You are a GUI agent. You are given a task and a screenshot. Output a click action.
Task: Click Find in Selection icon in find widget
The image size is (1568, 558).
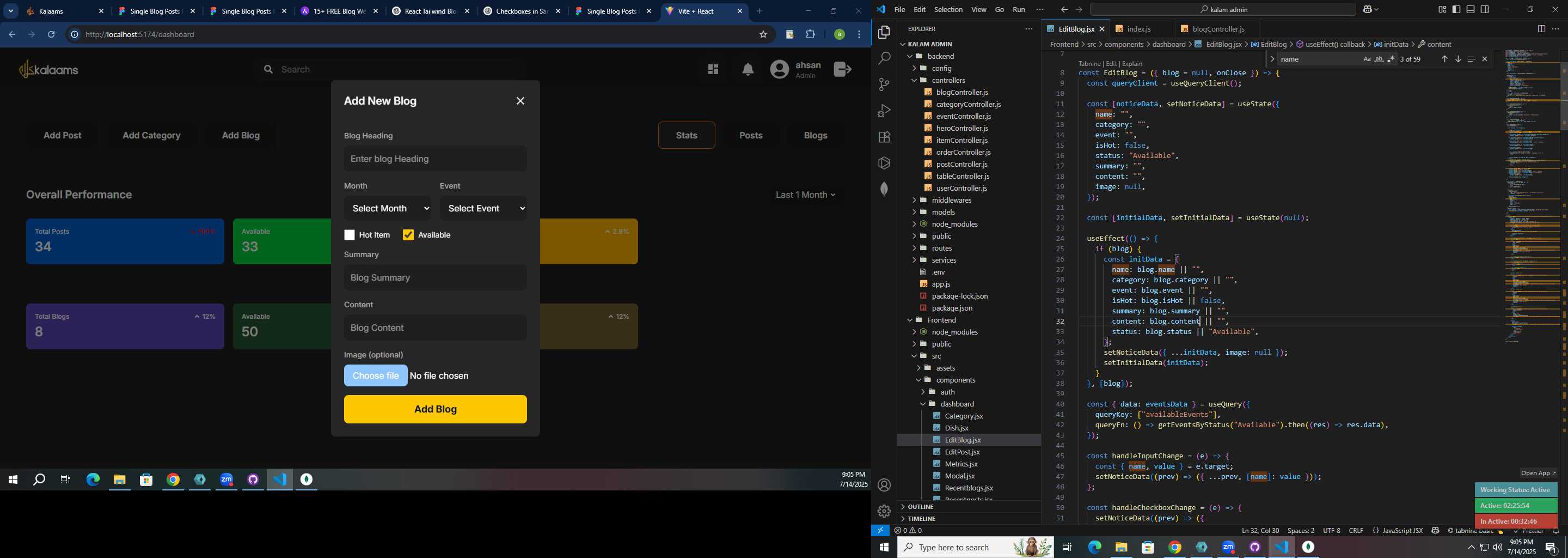click(1471, 59)
